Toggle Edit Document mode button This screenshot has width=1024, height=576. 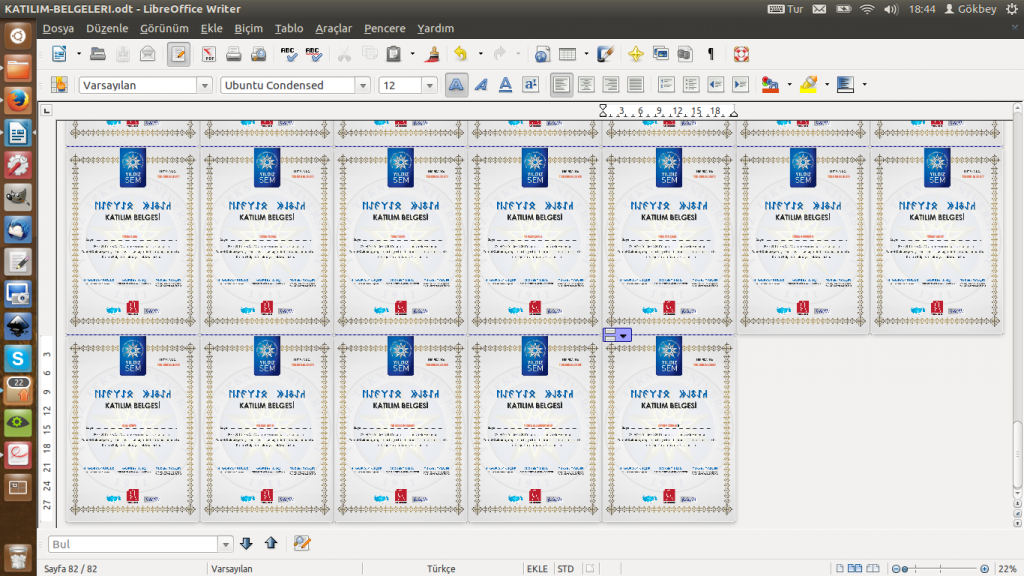tap(178, 54)
